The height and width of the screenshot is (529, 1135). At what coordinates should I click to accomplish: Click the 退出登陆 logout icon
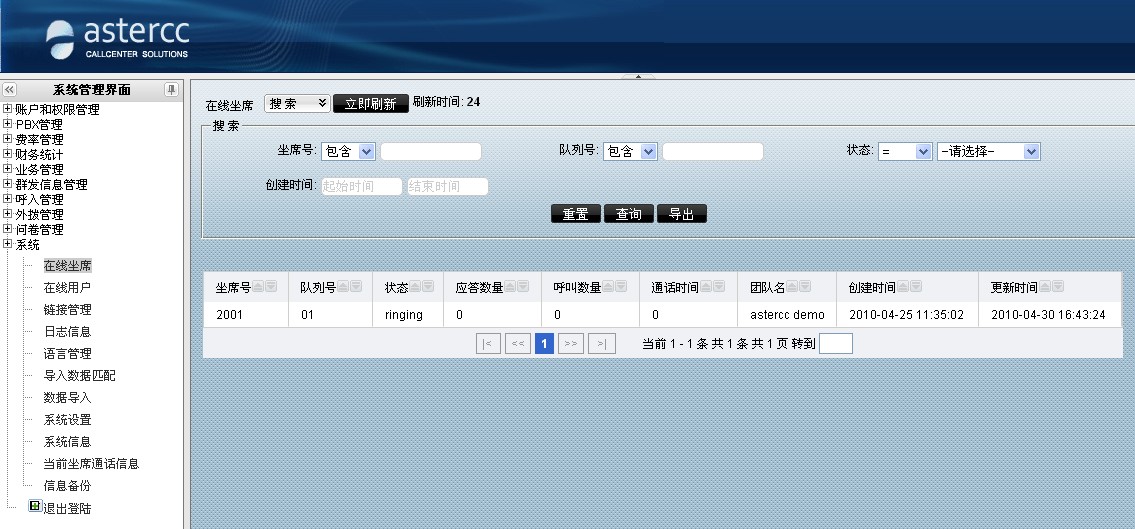tap(35, 506)
